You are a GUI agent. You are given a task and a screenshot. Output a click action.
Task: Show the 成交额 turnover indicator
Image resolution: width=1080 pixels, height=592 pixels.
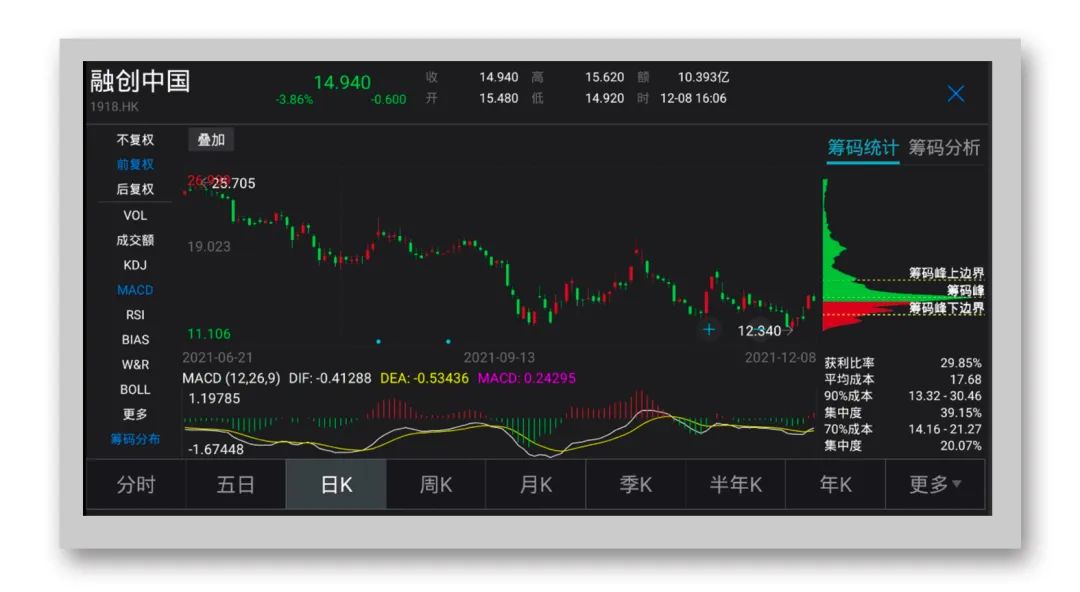[135, 240]
